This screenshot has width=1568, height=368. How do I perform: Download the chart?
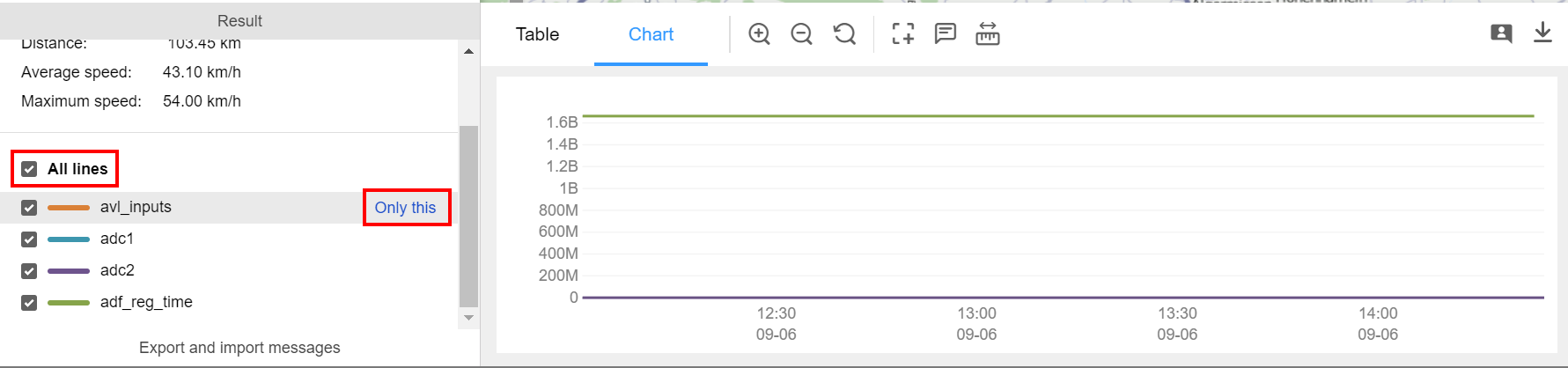[1542, 33]
